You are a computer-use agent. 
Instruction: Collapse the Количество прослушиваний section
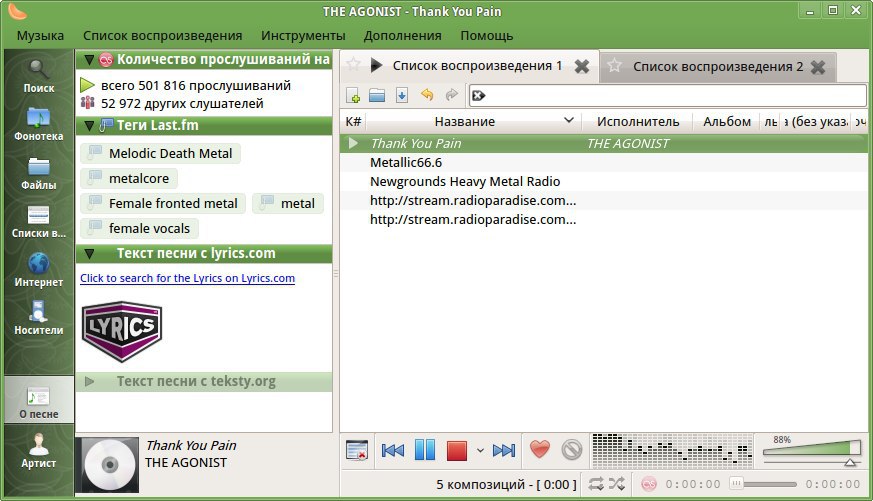coord(89,60)
